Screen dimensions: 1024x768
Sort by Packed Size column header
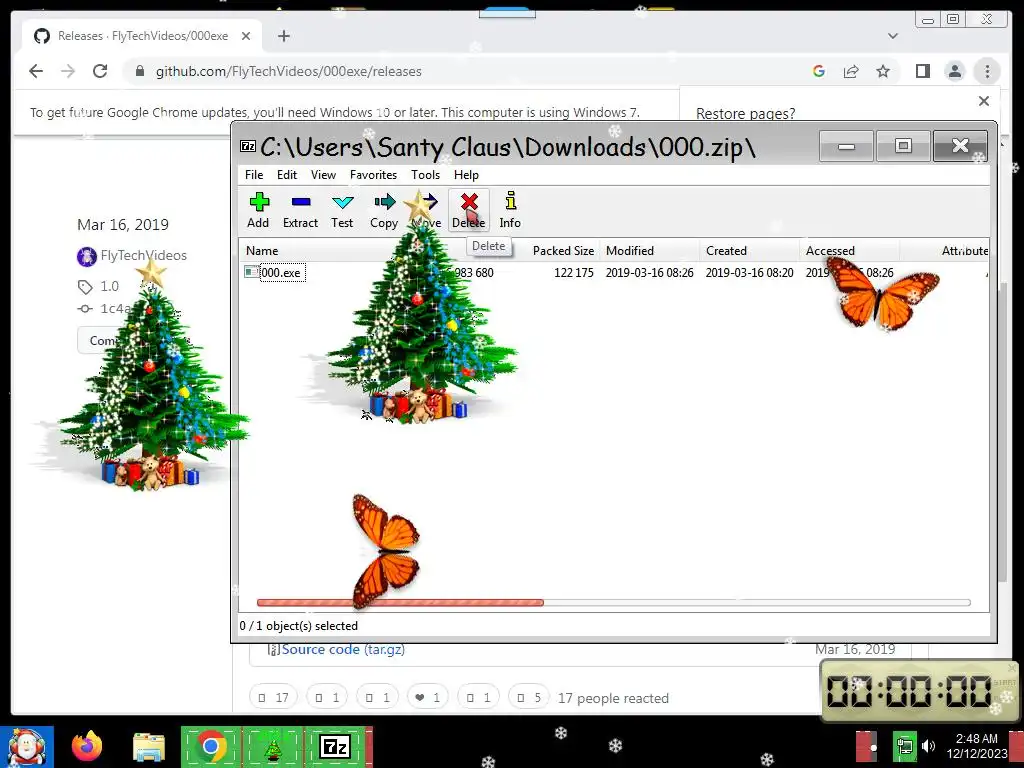pos(563,251)
